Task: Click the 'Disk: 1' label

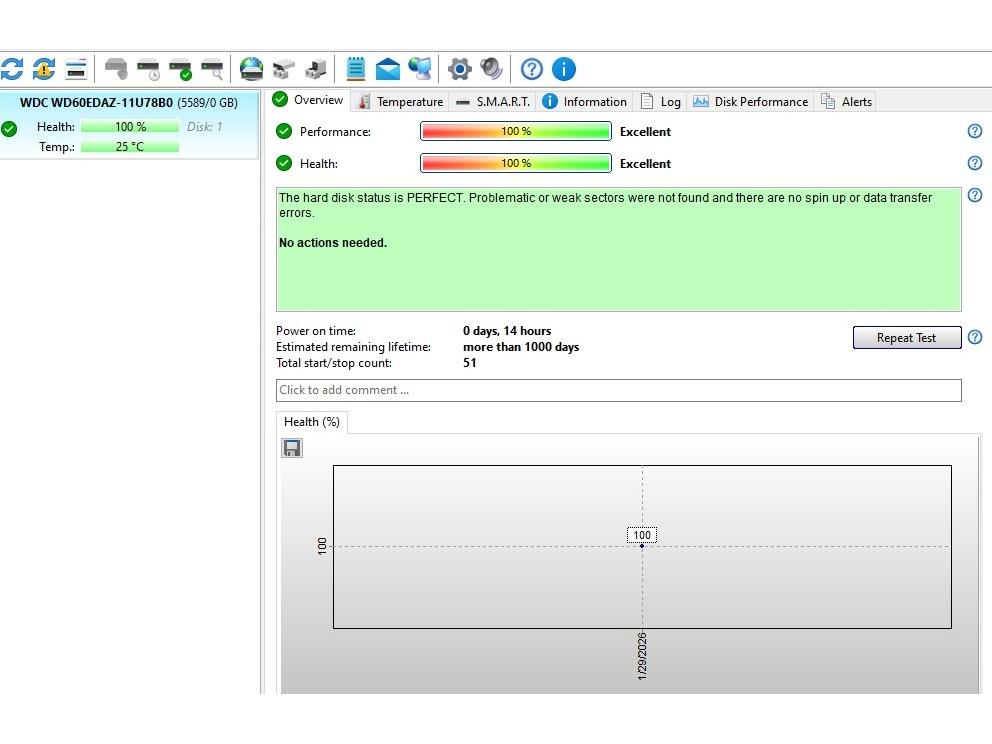Action: 204,127
